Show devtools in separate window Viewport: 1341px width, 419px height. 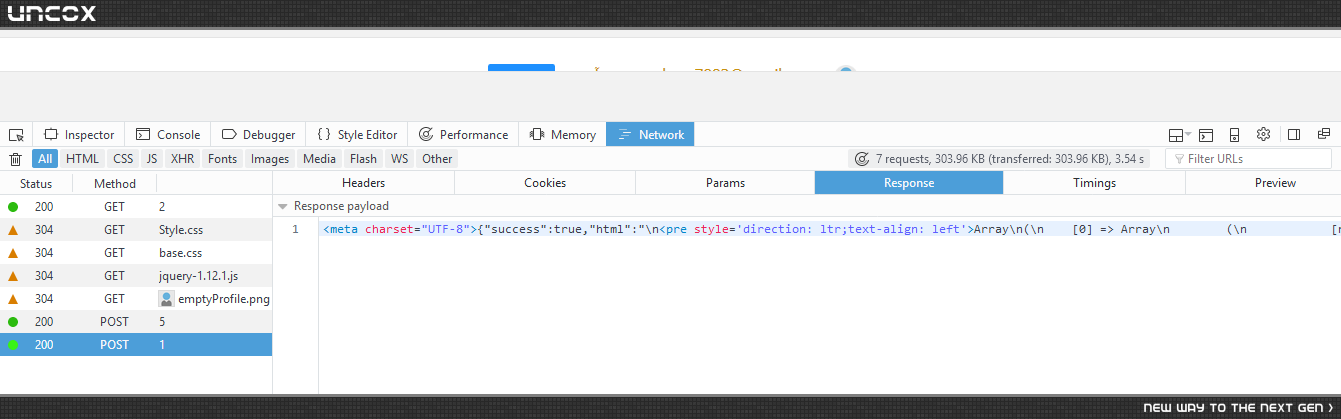click(x=1324, y=135)
